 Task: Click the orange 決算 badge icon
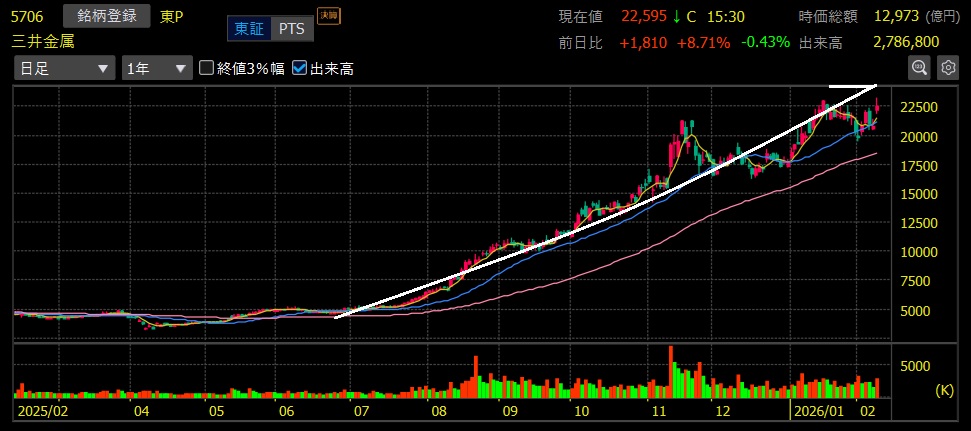coord(327,15)
